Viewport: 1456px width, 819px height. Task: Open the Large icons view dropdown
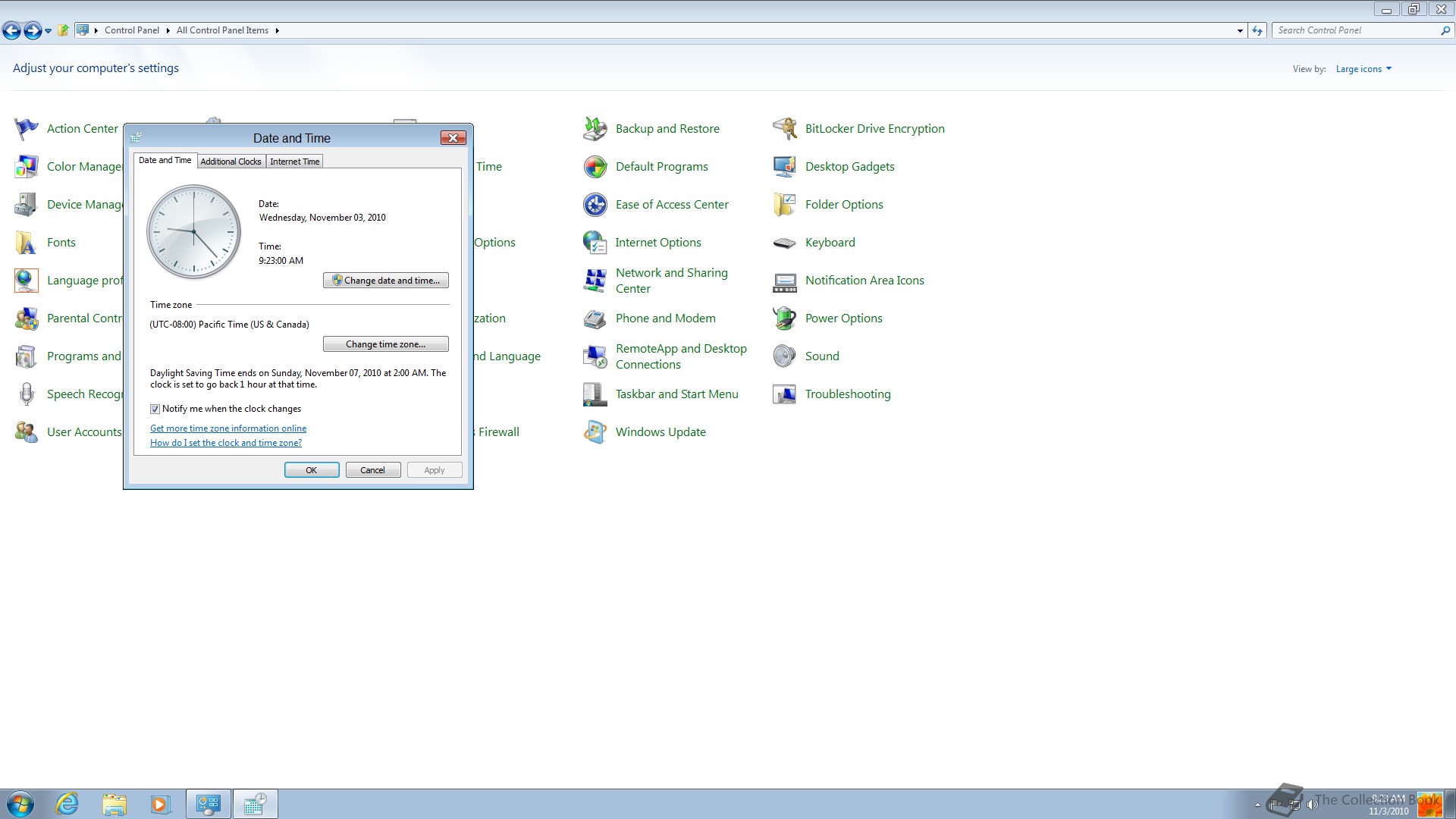pyautogui.click(x=1363, y=69)
